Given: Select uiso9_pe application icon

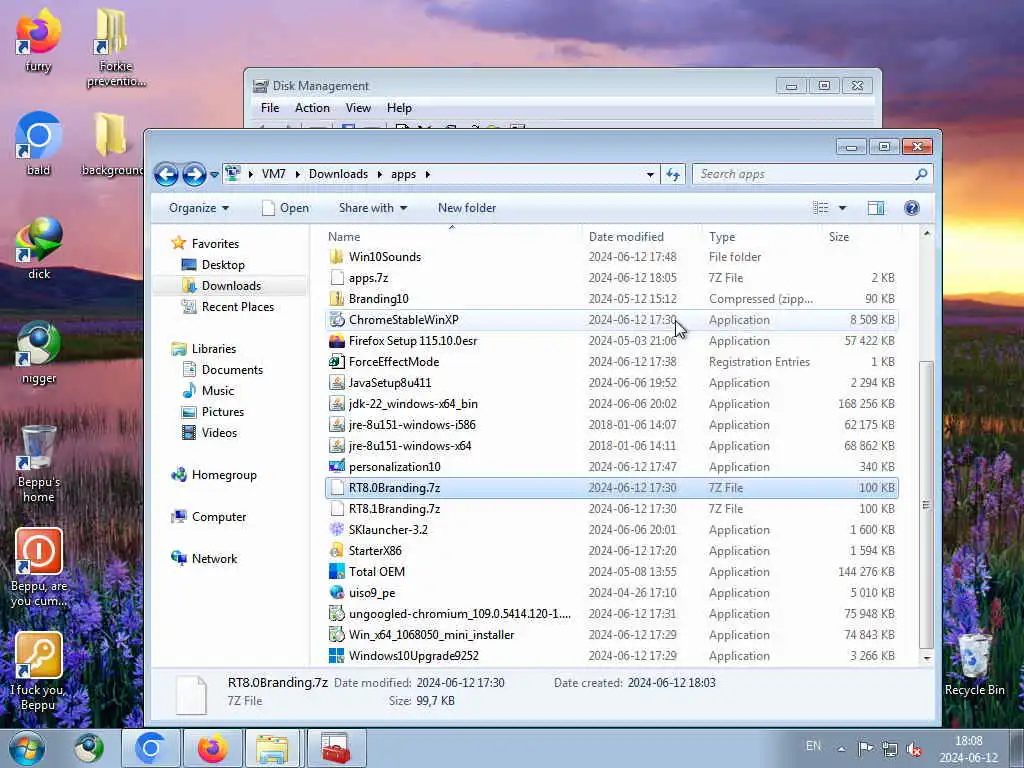Looking at the screenshot, I should click(x=336, y=592).
